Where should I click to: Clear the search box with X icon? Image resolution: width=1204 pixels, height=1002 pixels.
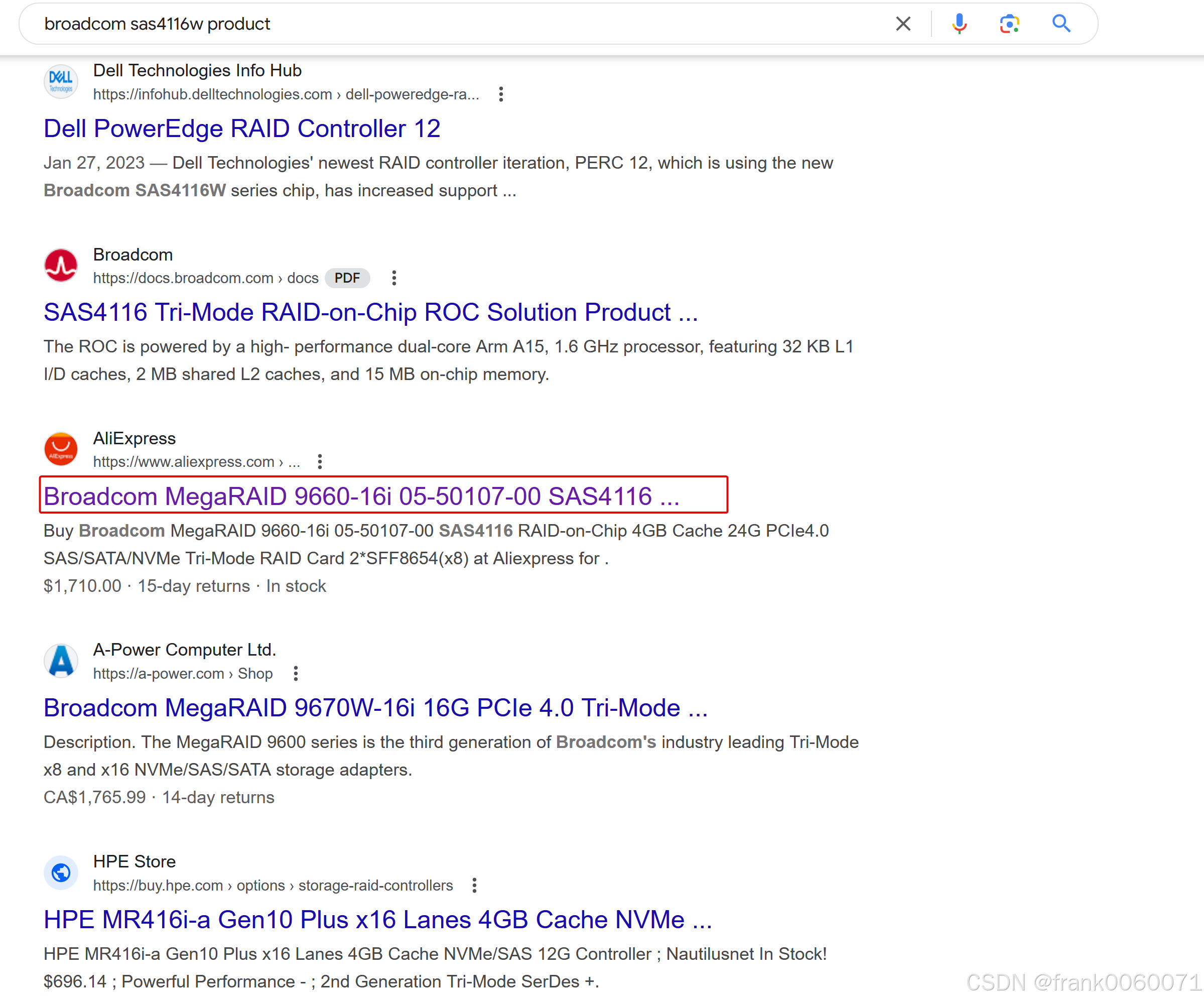(x=902, y=24)
